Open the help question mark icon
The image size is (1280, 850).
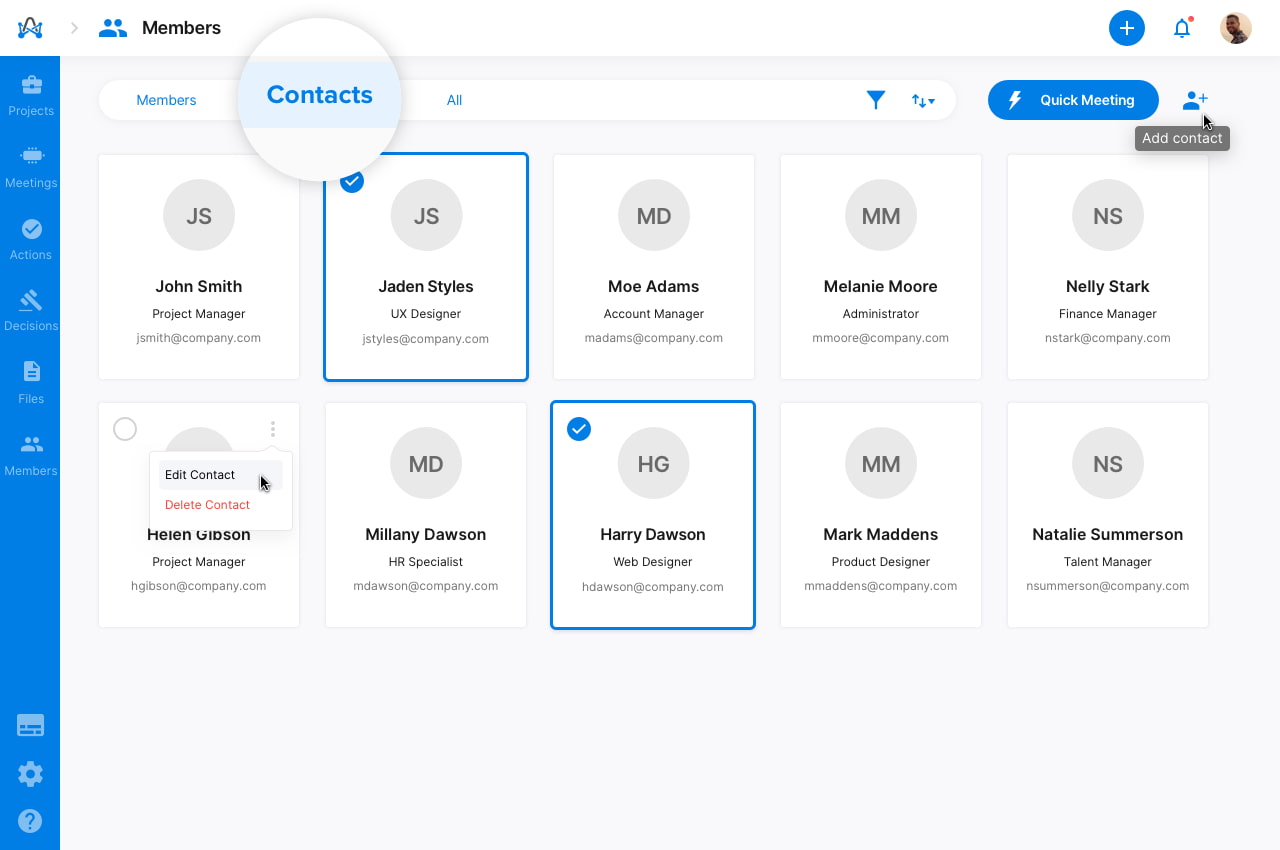click(x=30, y=822)
